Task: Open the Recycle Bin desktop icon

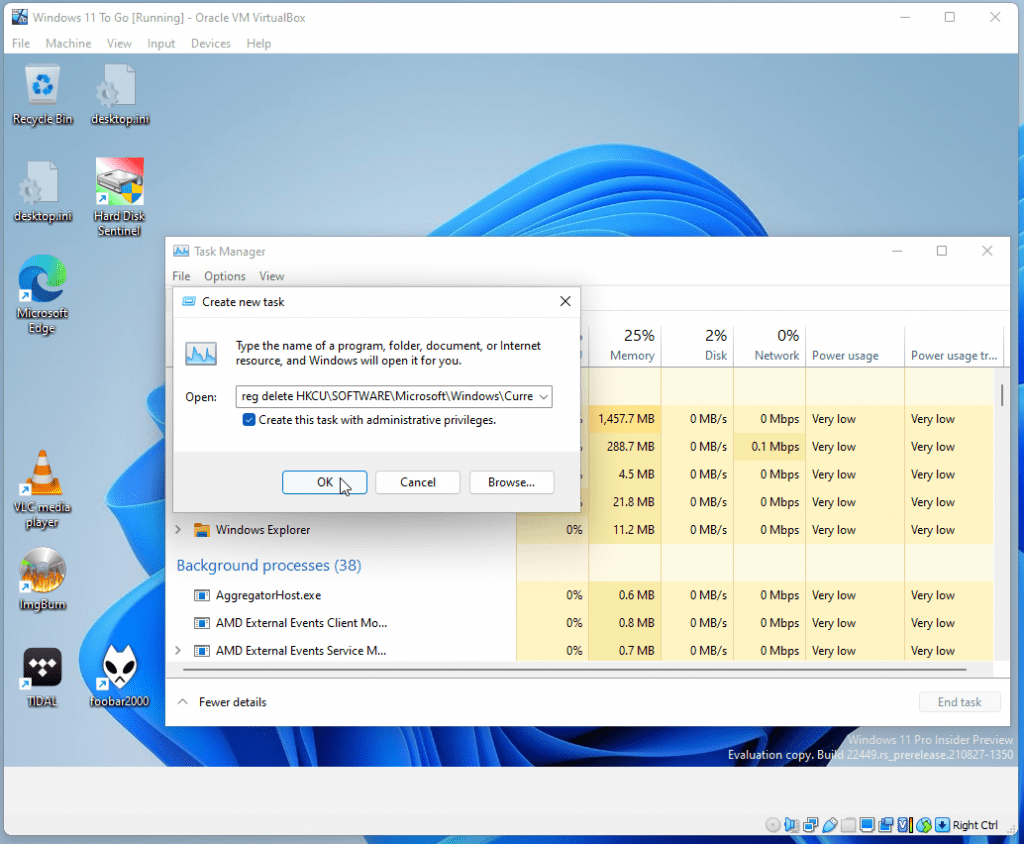Action: pos(42,88)
